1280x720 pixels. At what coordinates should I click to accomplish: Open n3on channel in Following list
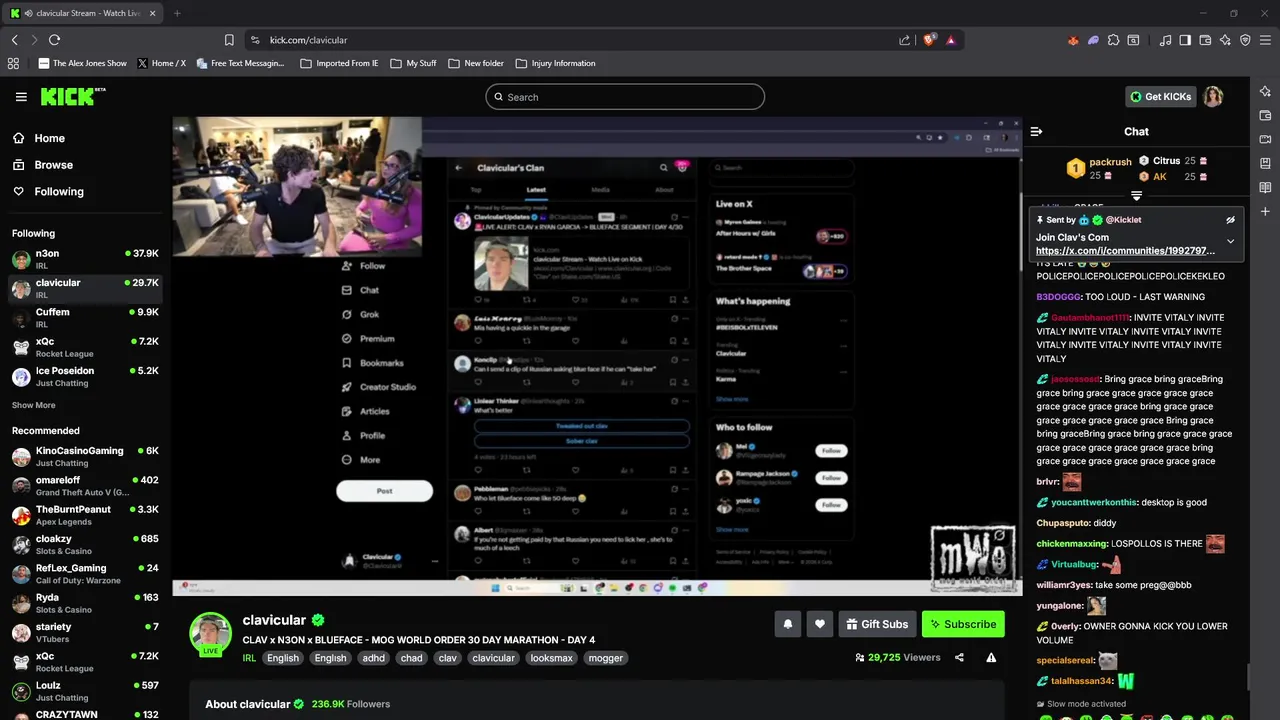coord(85,259)
